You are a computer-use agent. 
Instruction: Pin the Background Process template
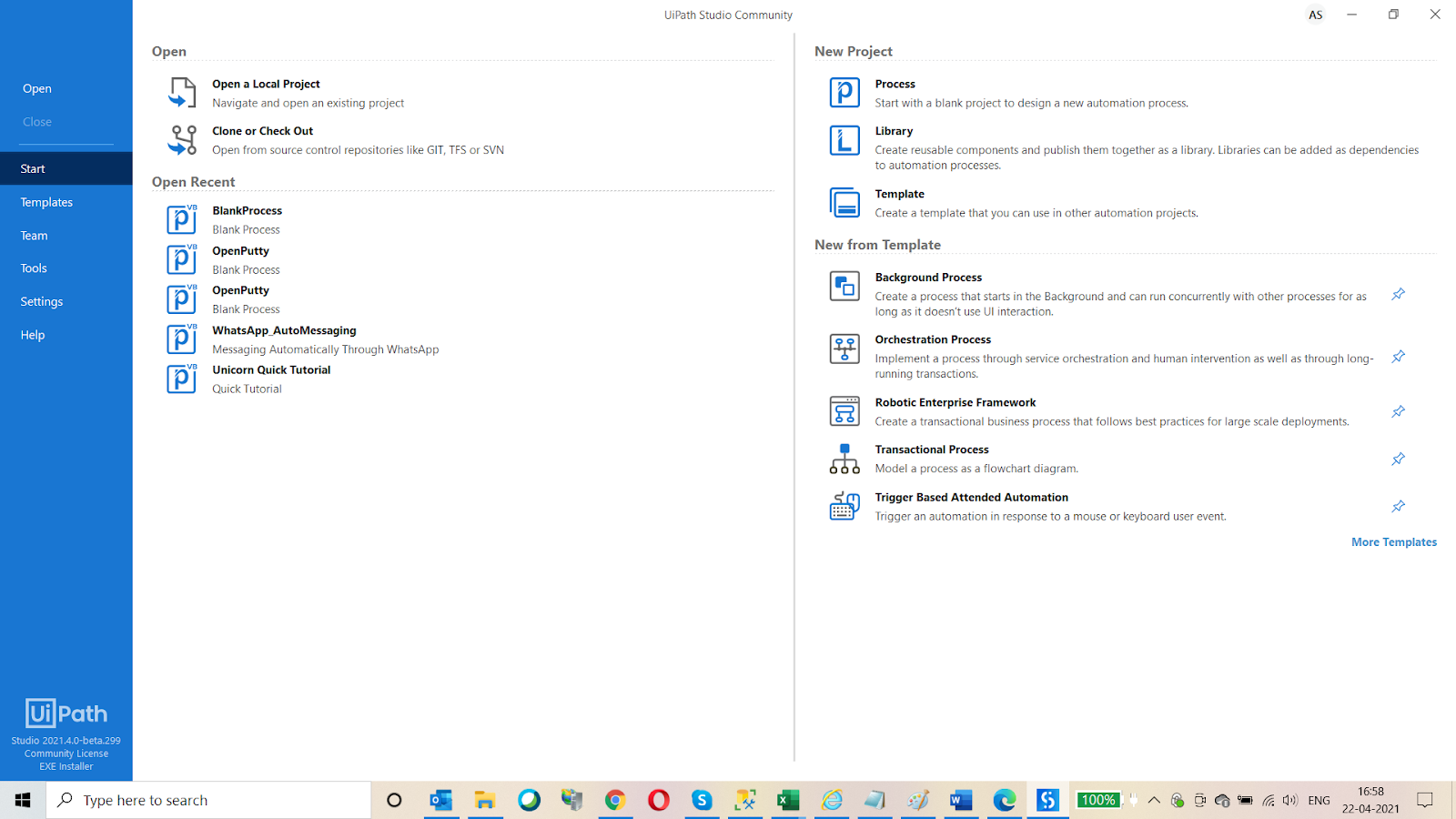(x=1398, y=294)
